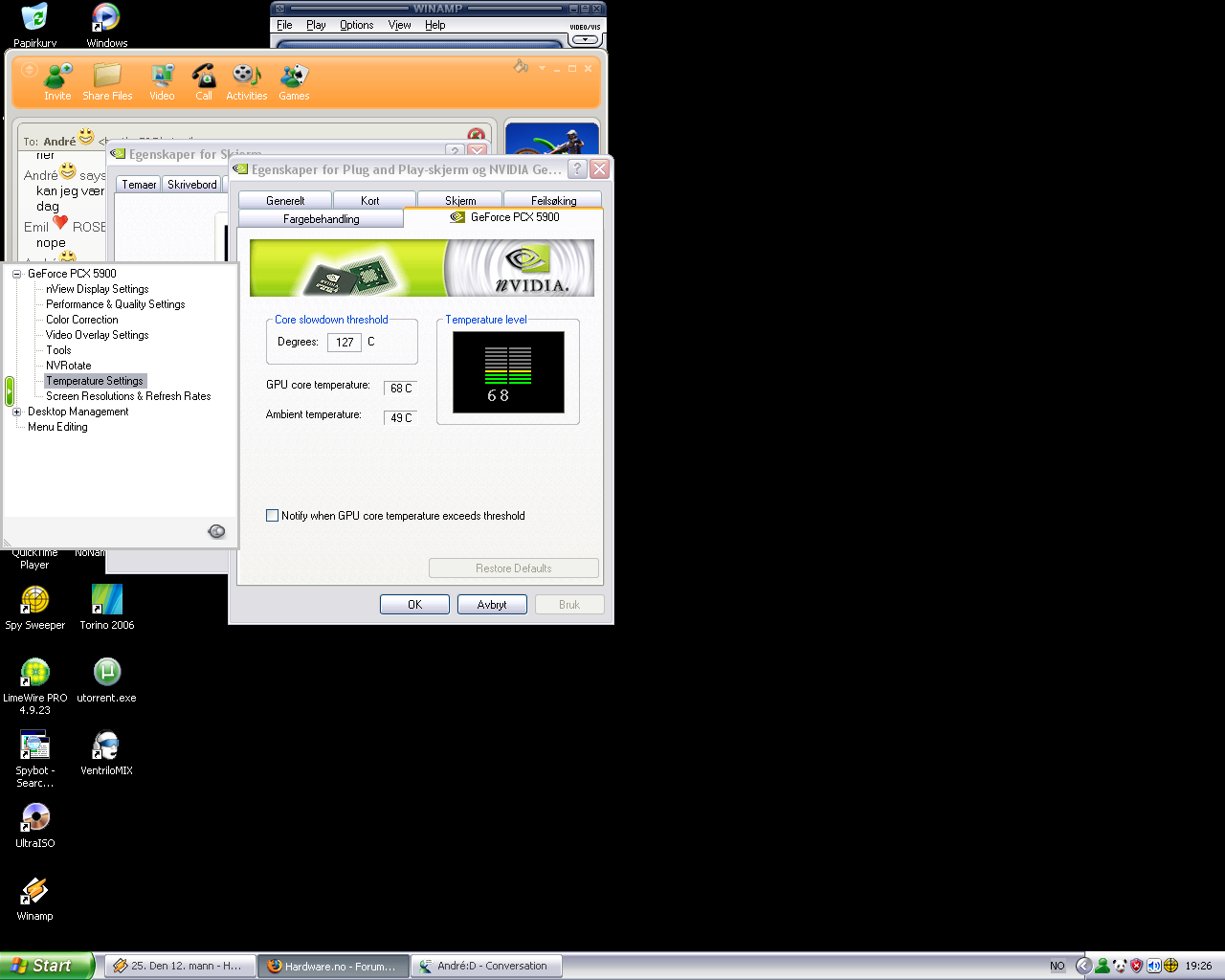Click the paint bucket color scheme icon in Messenger

coord(521,67)
